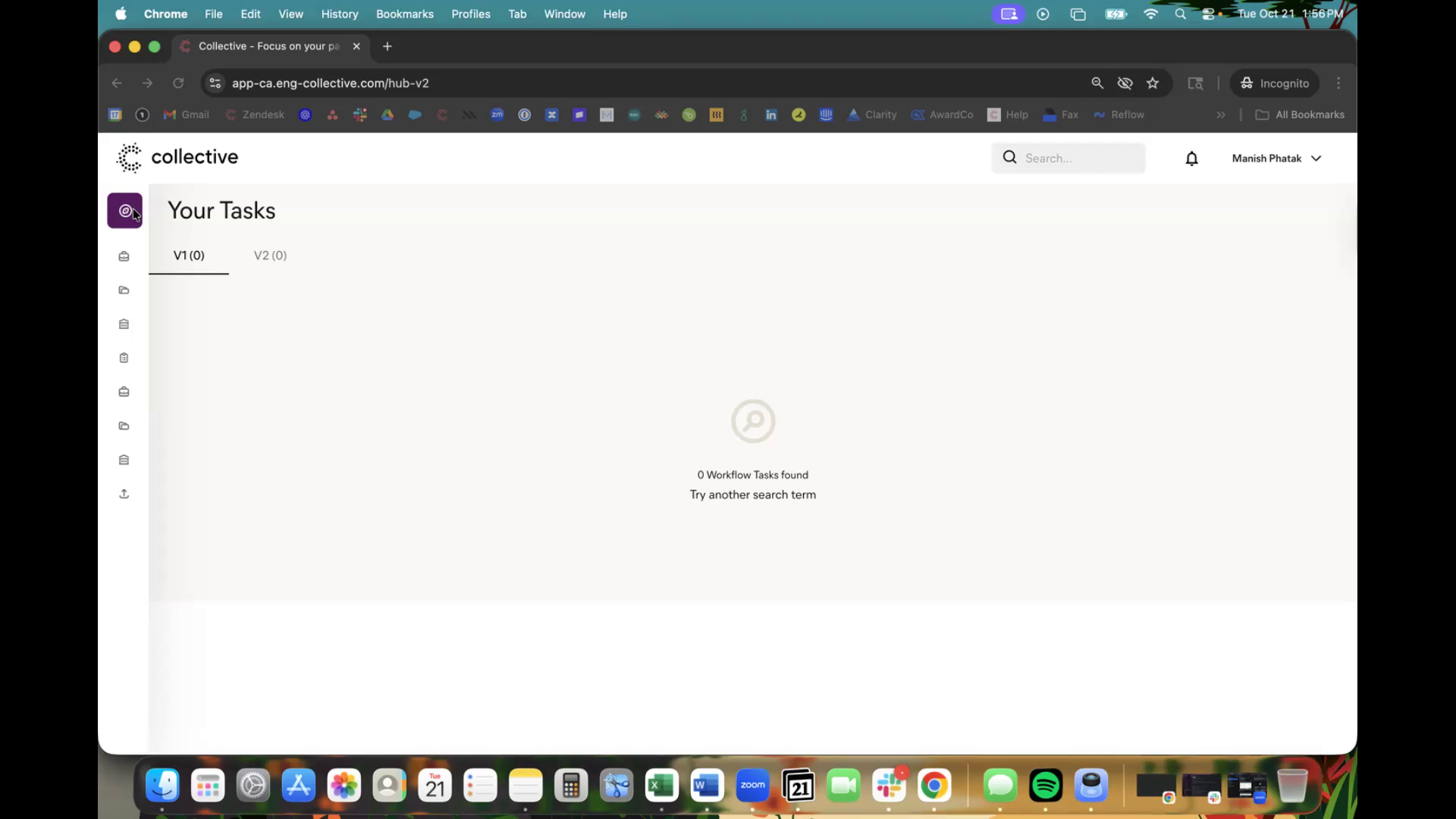Open Spotify from the Dock

pyautogui.click(x=1045, y=786)
